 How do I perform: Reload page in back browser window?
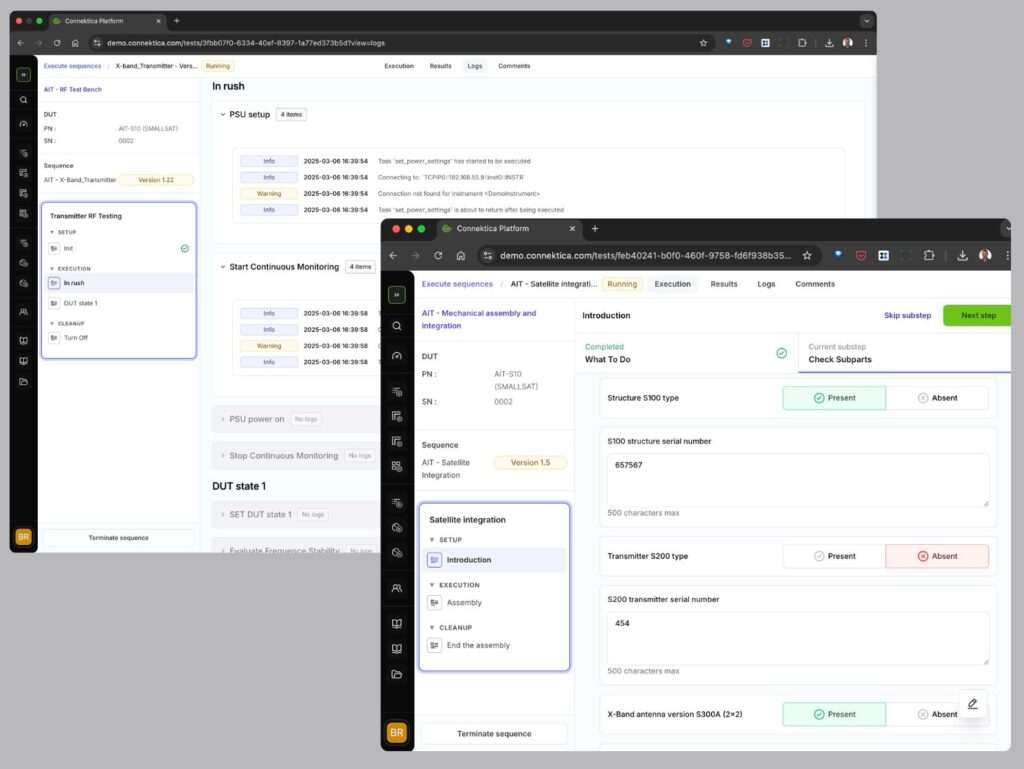click(x=57, y=43)
